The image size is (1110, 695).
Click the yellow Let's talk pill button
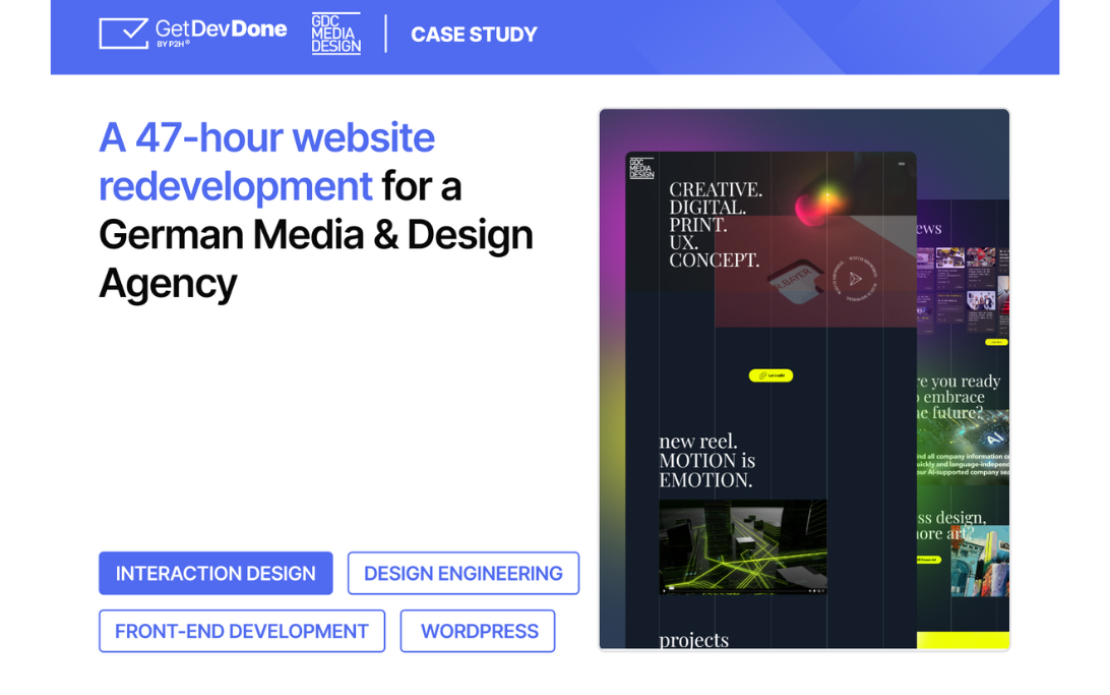pos(771,375)
